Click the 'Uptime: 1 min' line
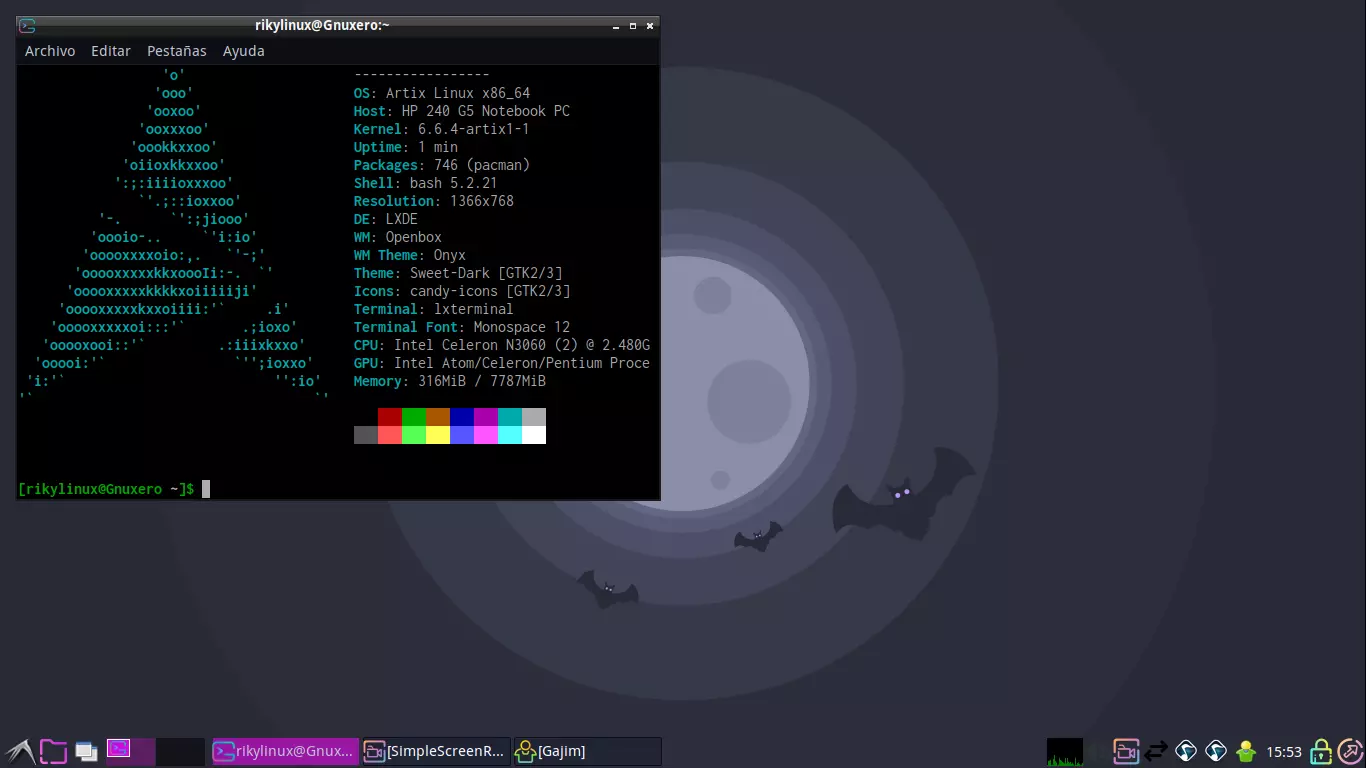The image size is (1366, 768). pos(406,147)
